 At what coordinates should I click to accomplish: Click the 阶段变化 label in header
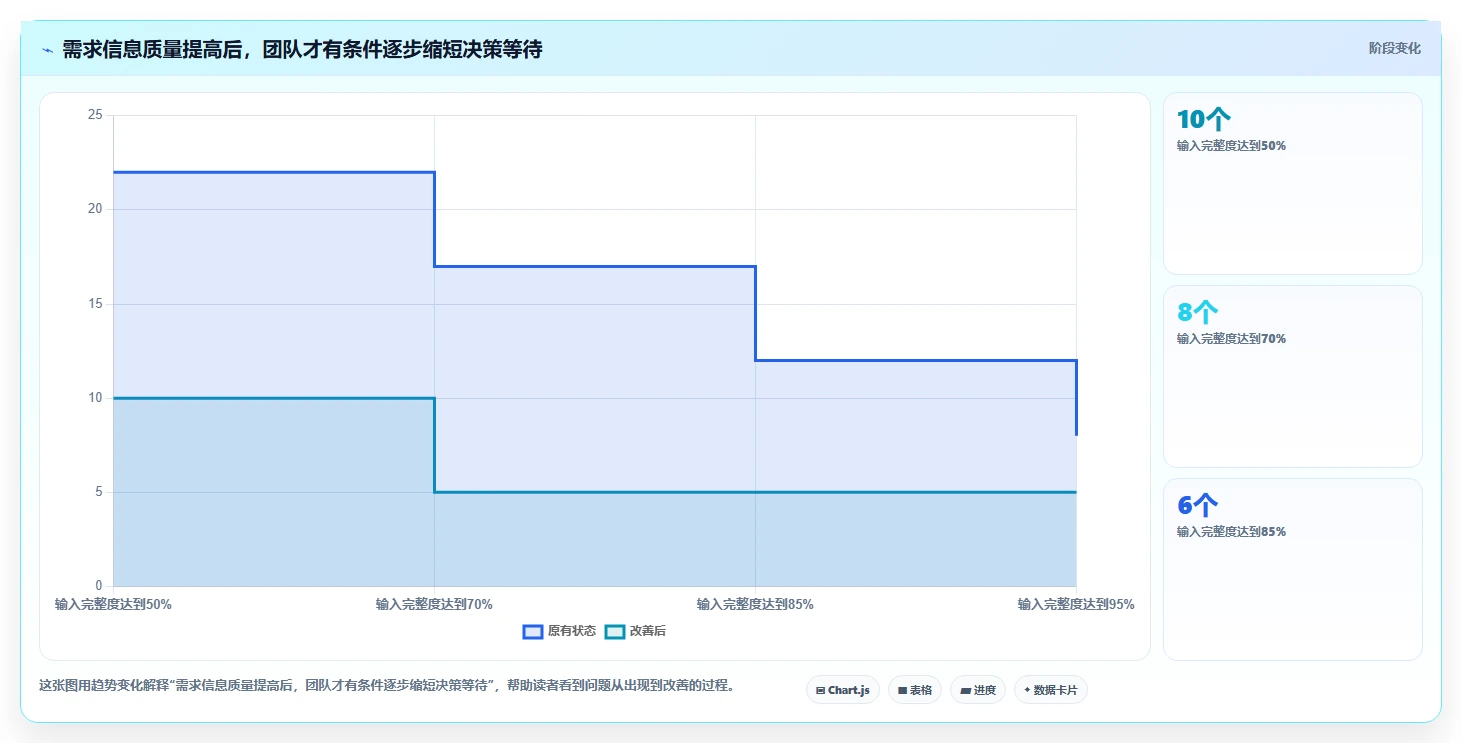click(1394, 48)
